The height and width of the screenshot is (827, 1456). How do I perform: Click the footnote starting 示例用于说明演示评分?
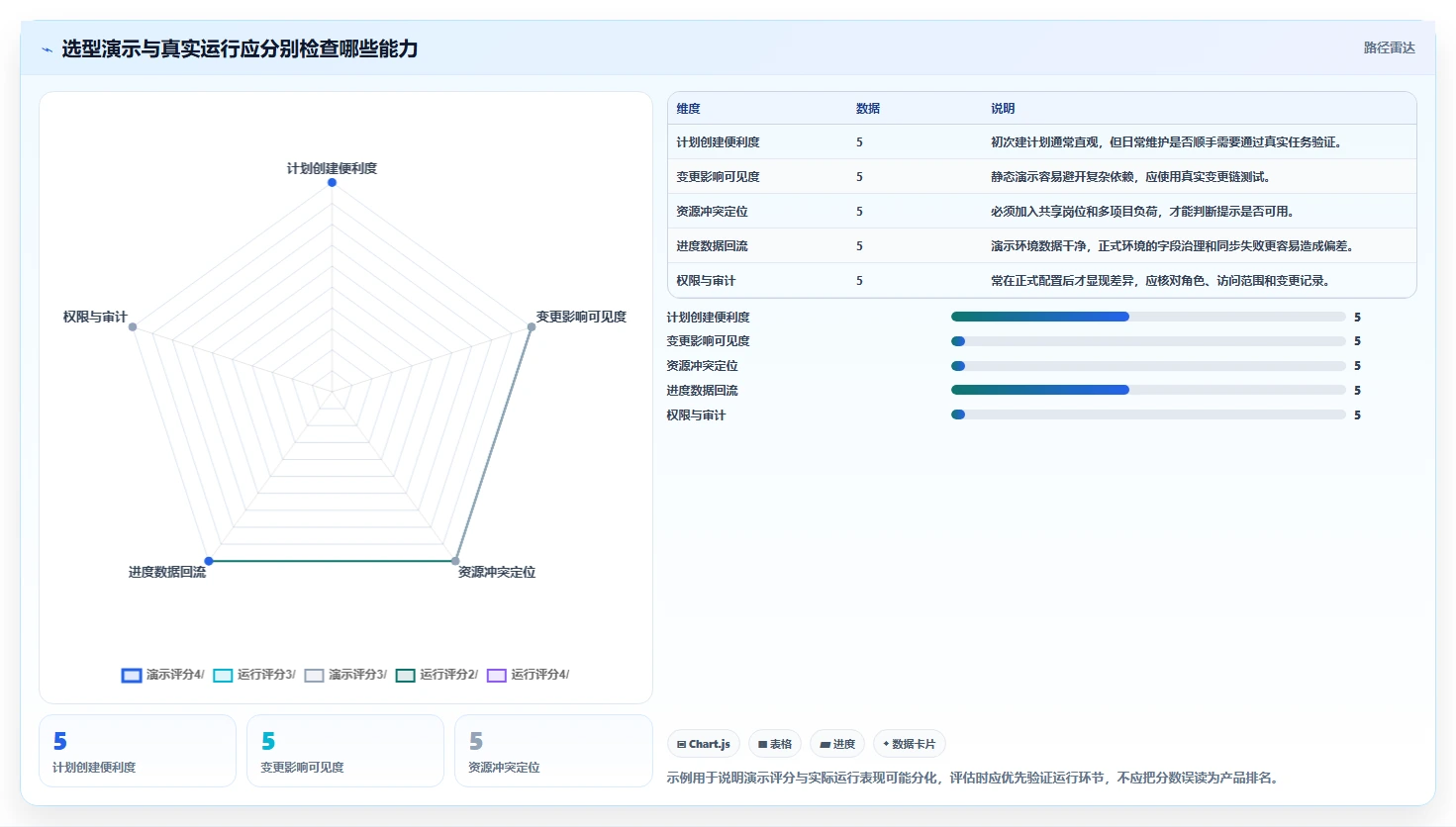click(974, 779)
